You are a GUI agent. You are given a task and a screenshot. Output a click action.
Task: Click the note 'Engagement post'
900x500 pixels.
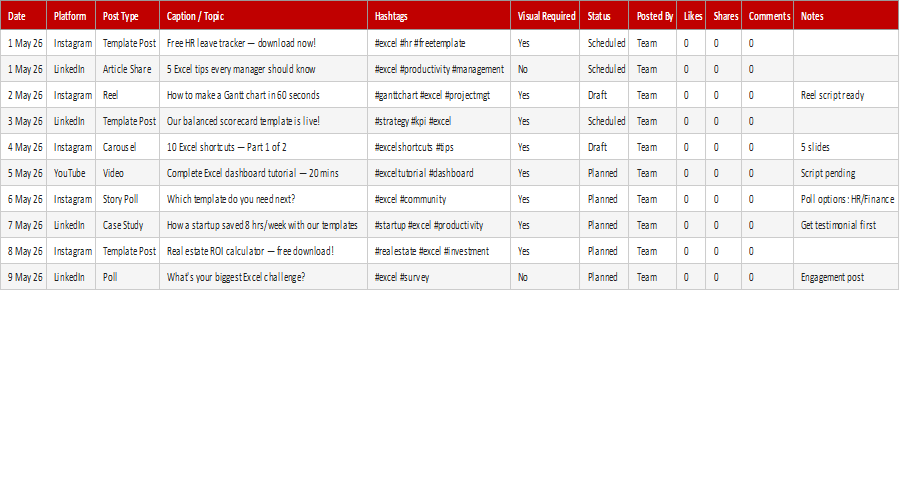846,277
